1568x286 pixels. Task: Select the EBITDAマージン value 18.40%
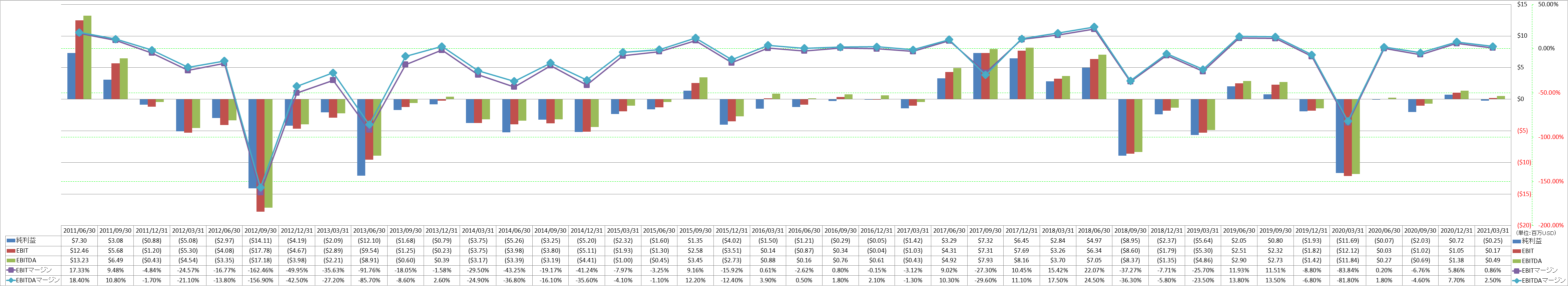(x=79, y=280)
